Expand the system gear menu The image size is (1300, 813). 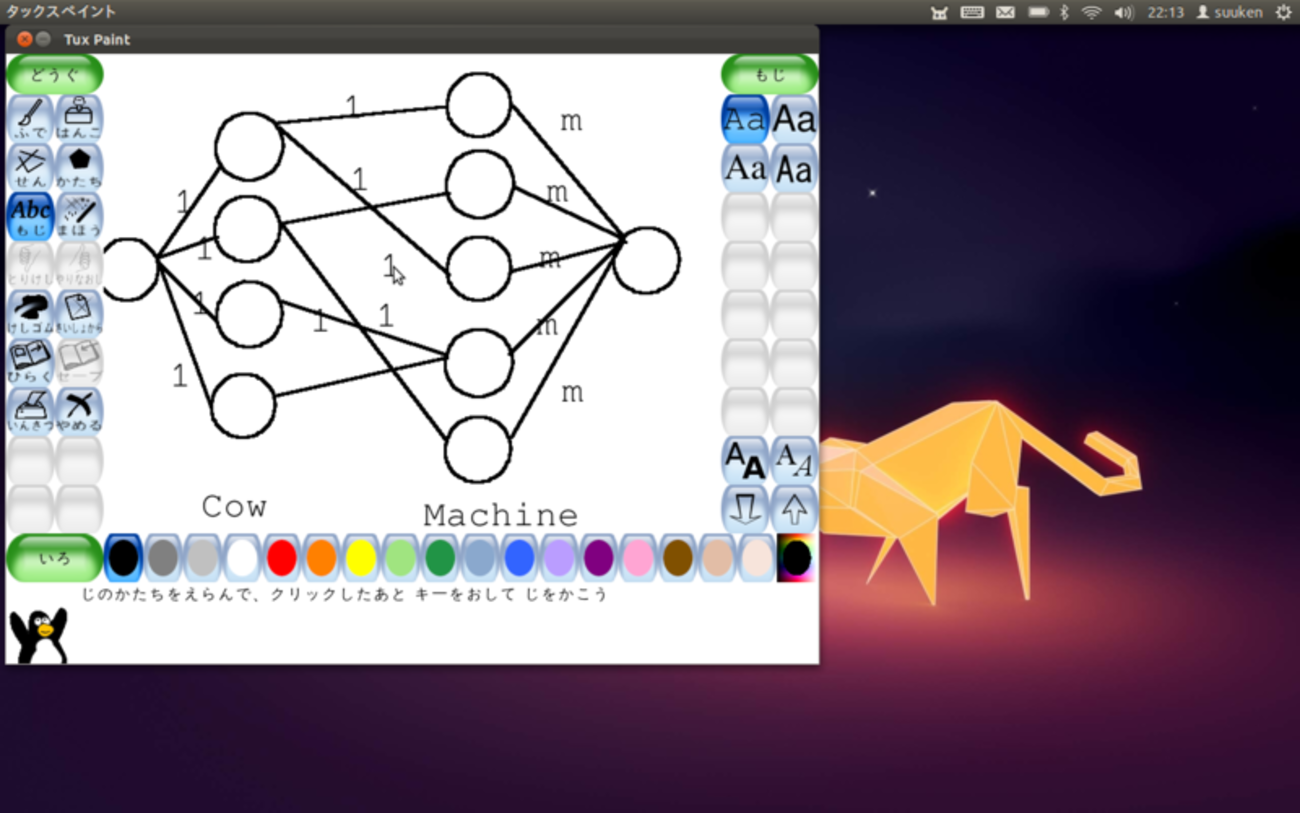pos(1283,12)
